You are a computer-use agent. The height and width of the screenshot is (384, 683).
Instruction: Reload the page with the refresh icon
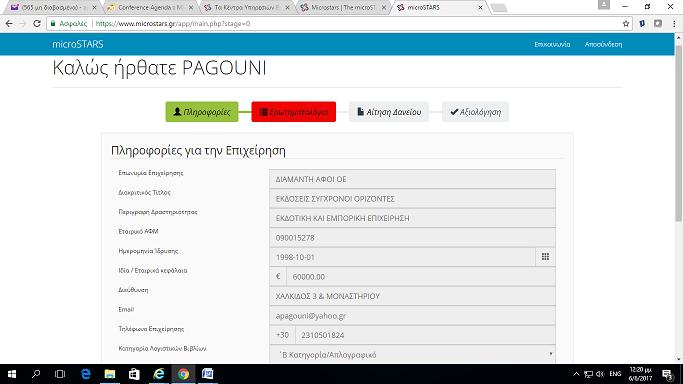pyautogui.click(x=37, y=24)
